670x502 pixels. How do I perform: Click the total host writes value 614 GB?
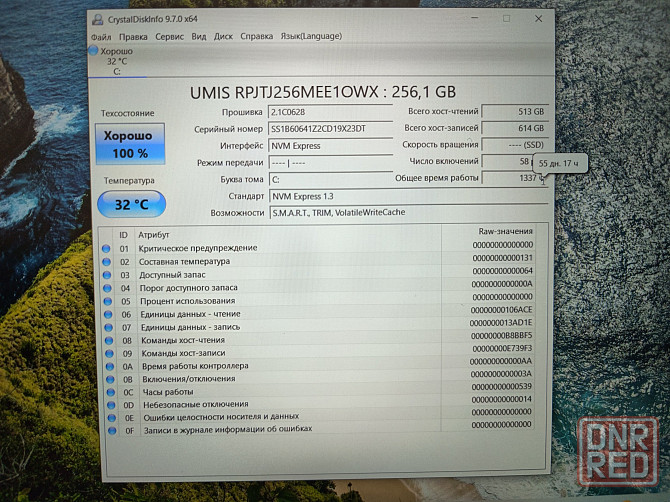(515, 128)
